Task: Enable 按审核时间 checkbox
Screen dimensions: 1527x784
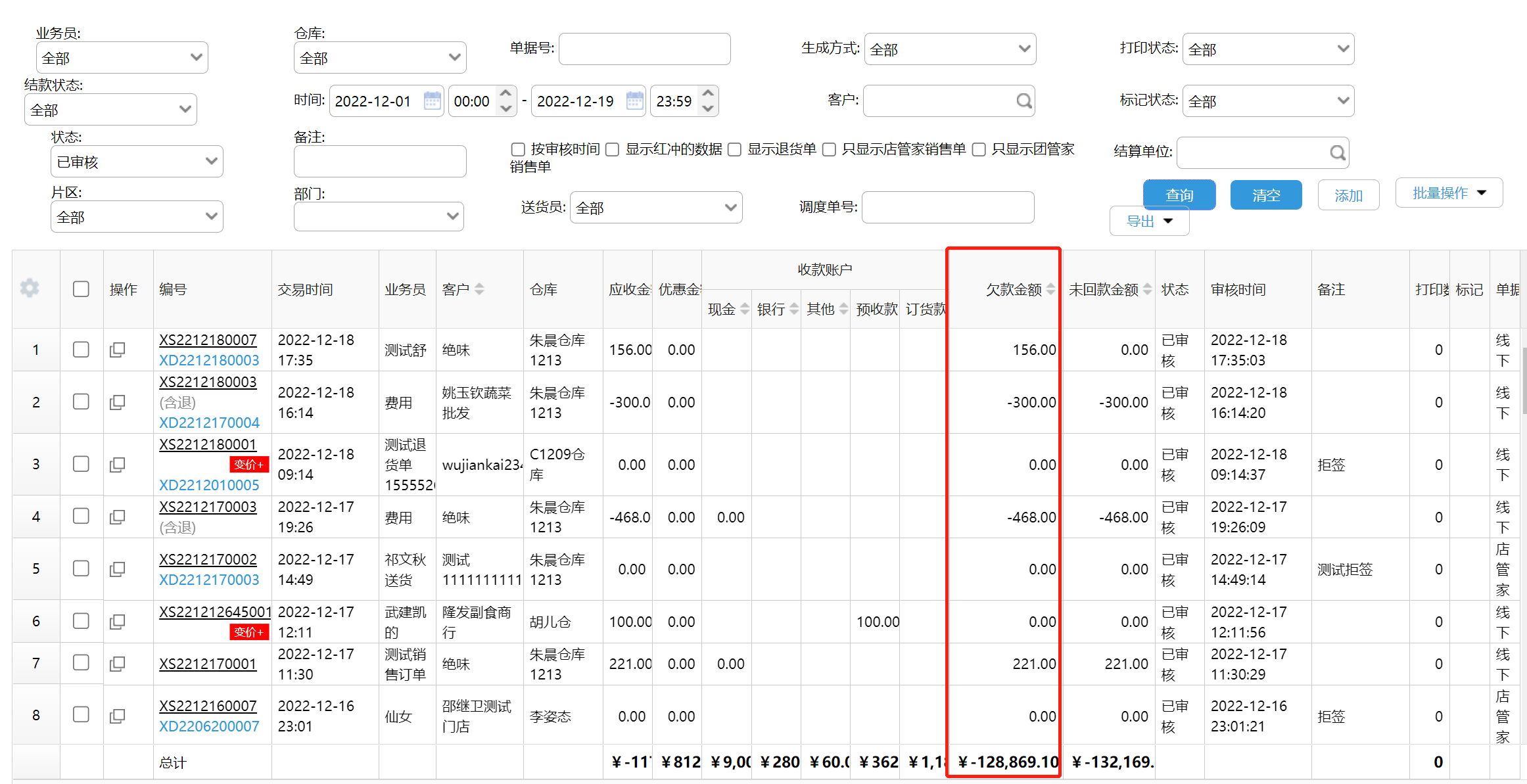Action: coord(518,150)
